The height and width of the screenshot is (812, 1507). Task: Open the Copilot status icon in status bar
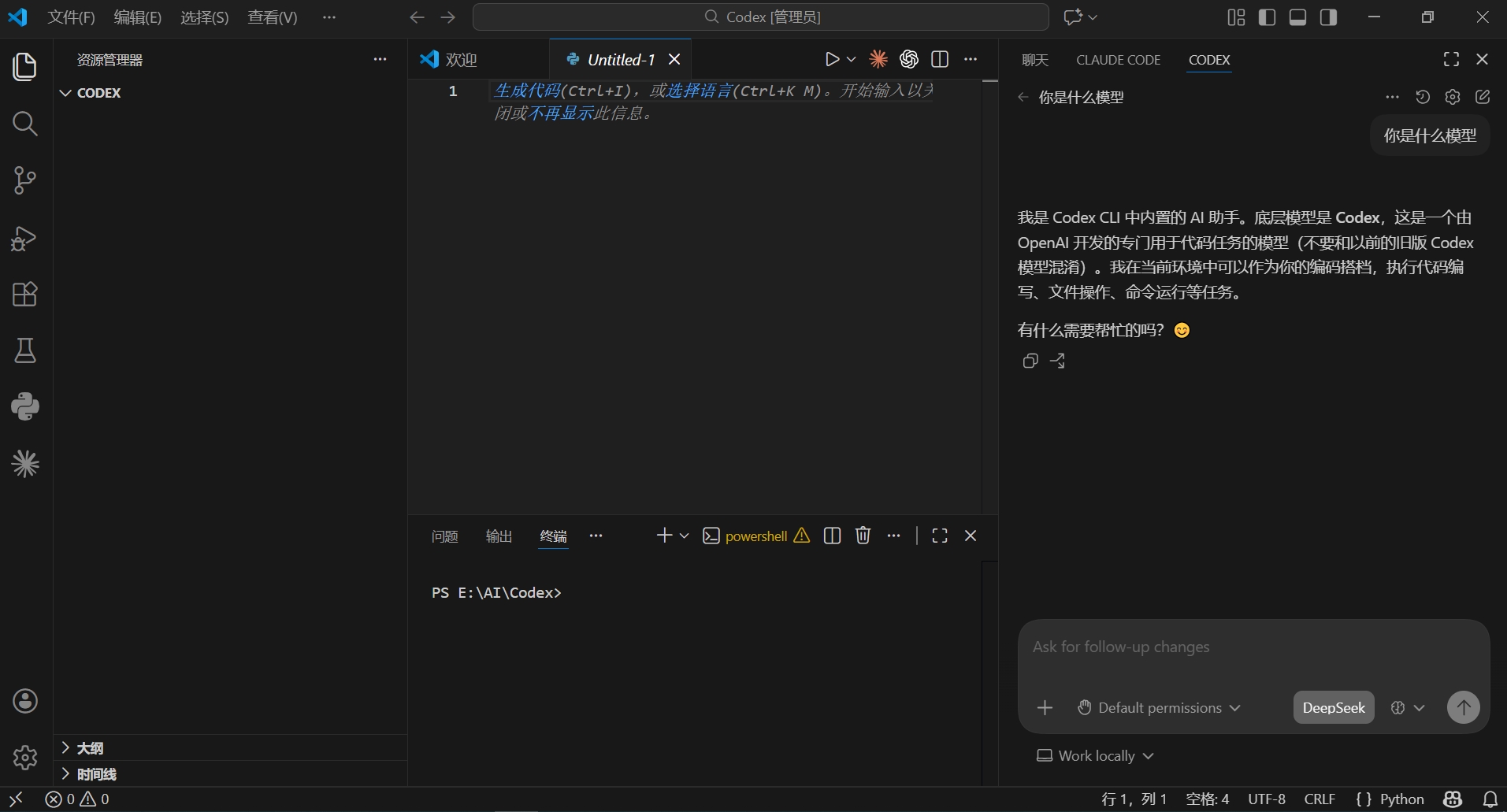pyautogui.click(x=1453, y=799)
